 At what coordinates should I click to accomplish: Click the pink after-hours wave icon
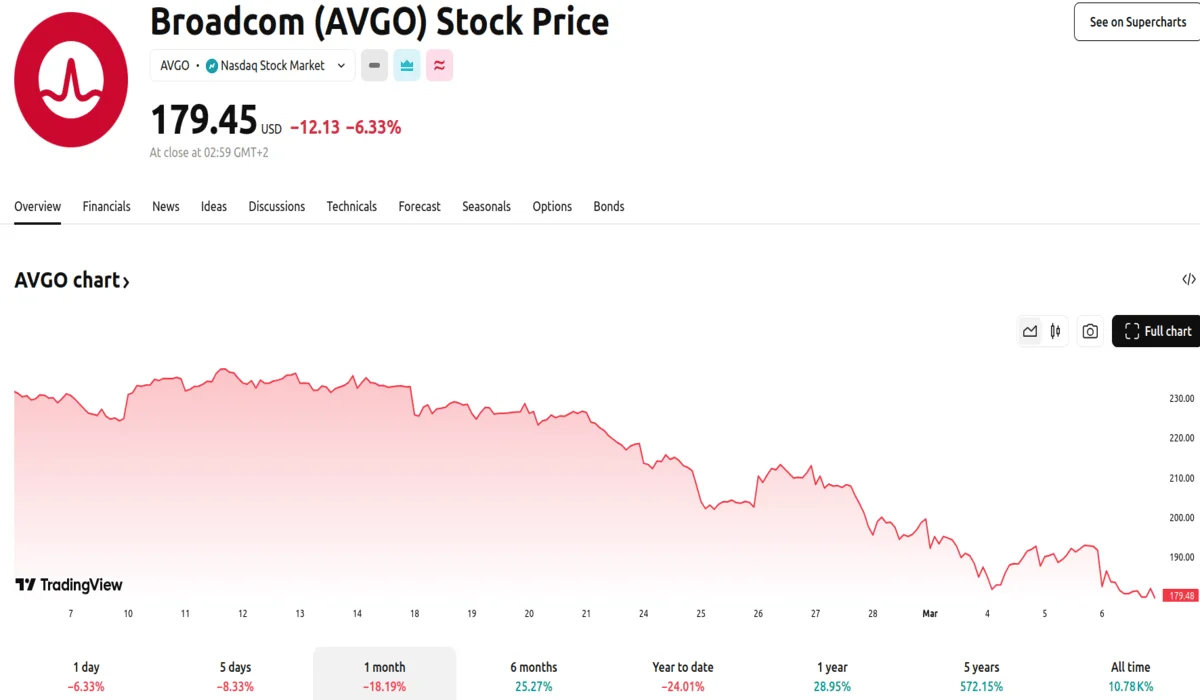439,65
